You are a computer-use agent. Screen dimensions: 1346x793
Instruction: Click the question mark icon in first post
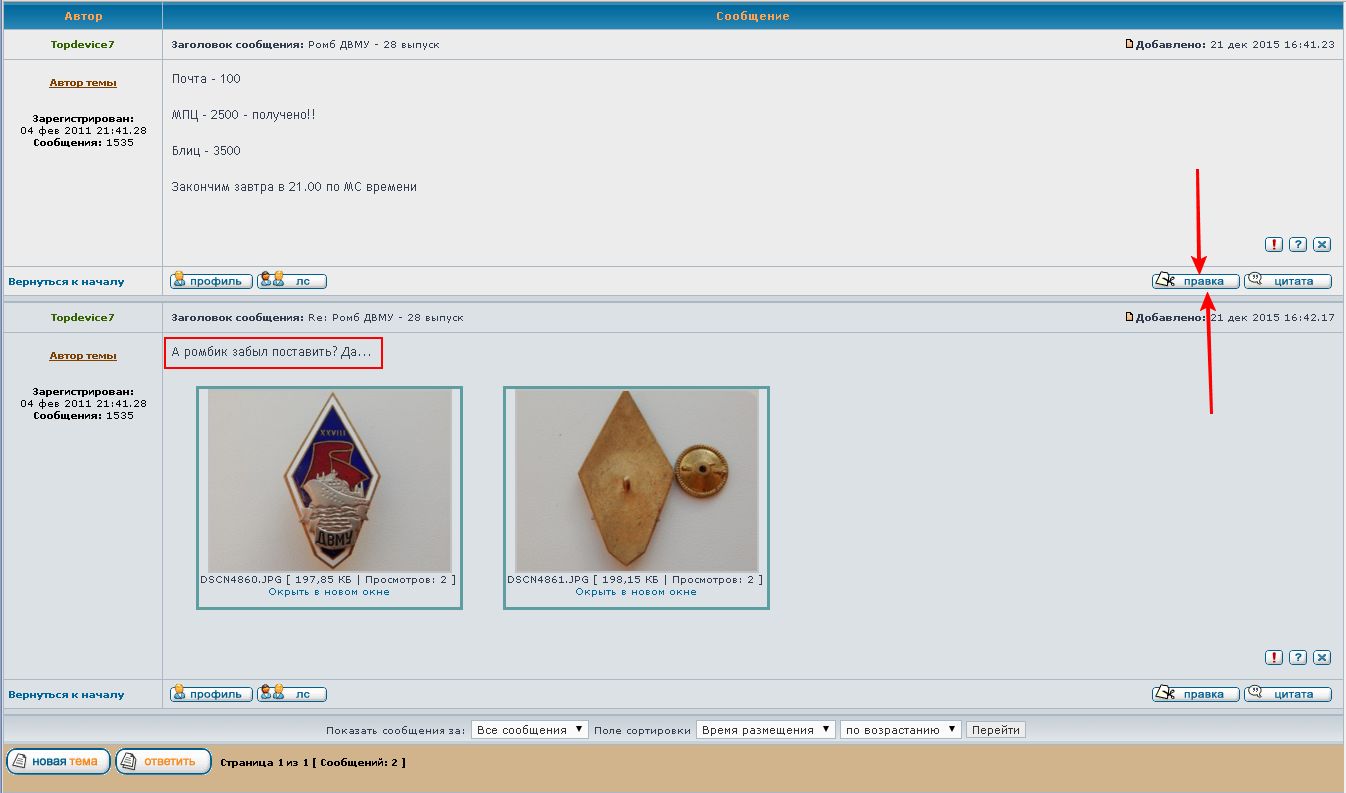1298,244
